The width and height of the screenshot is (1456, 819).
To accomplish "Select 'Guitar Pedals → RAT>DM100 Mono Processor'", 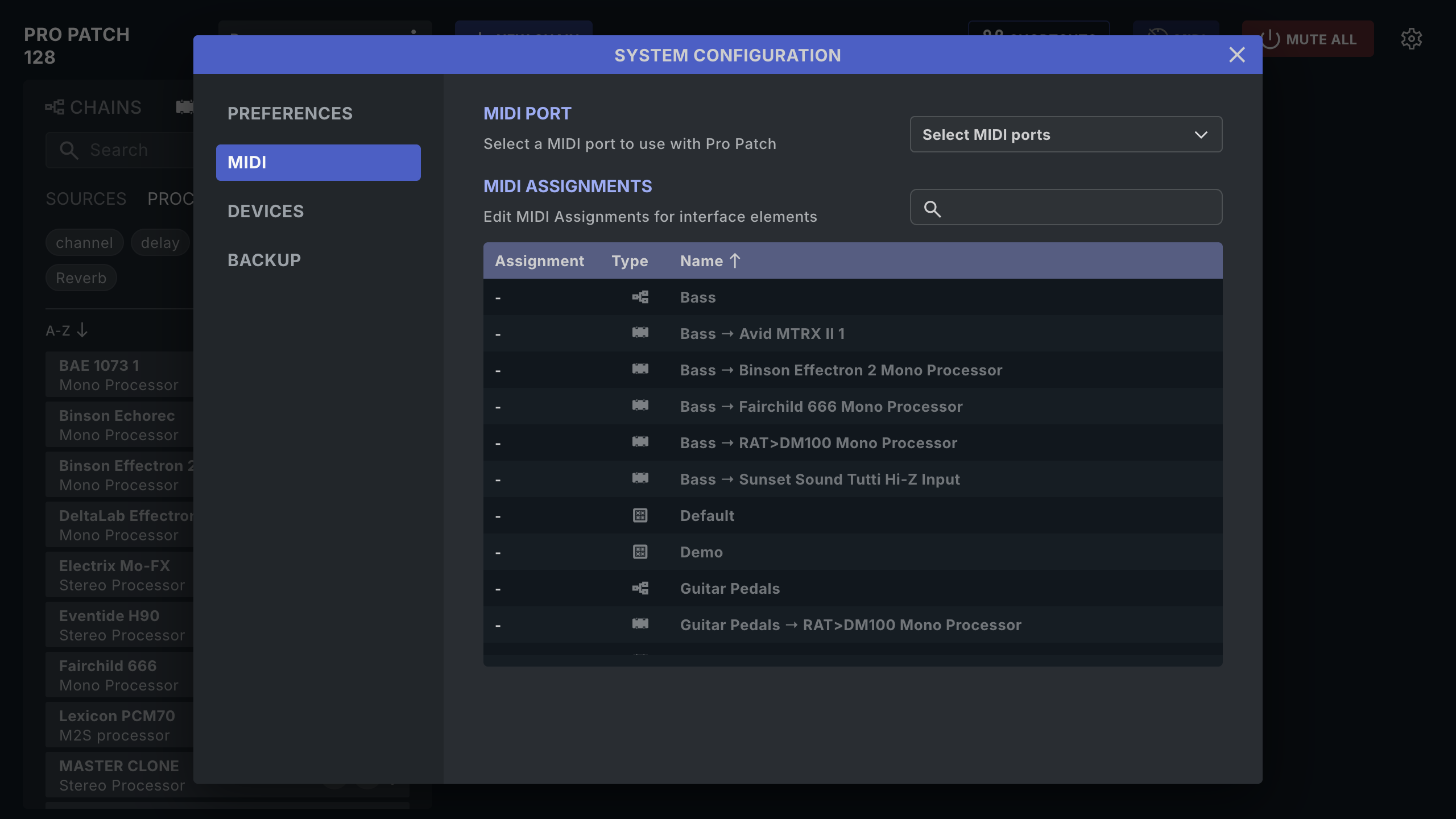I will click(x=853, y=624).
